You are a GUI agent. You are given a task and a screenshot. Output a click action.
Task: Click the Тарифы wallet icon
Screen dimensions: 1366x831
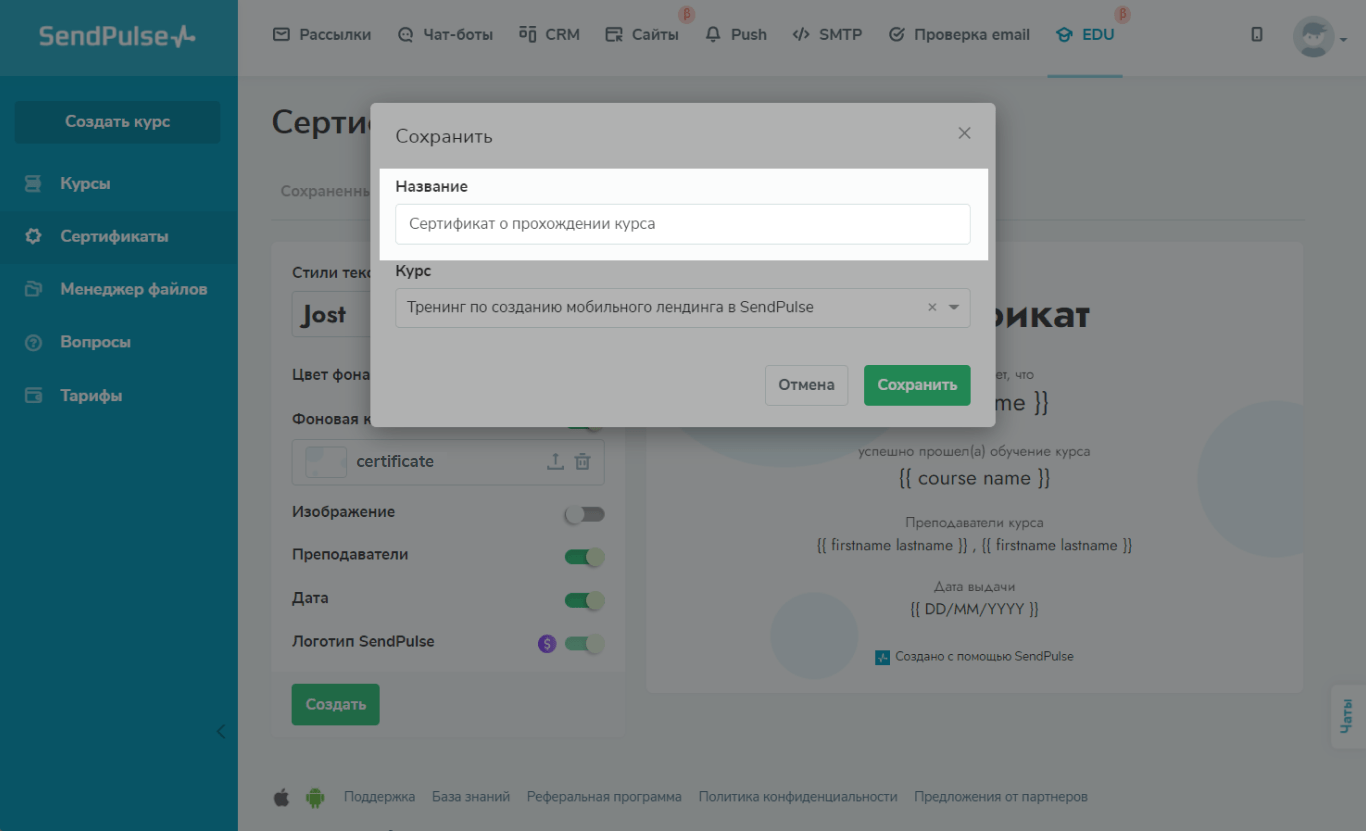tap(33, 395)
